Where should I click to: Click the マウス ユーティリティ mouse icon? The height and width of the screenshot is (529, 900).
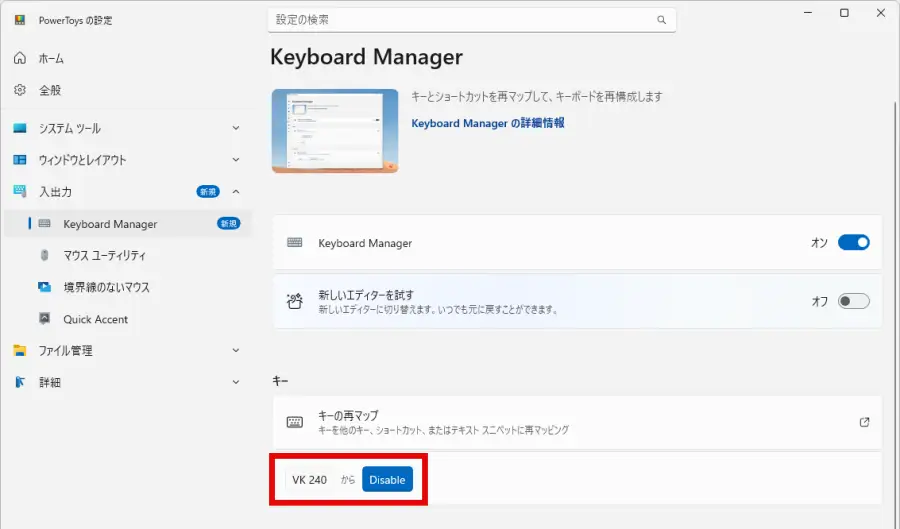pyautogui.click(x=44, y=255)
